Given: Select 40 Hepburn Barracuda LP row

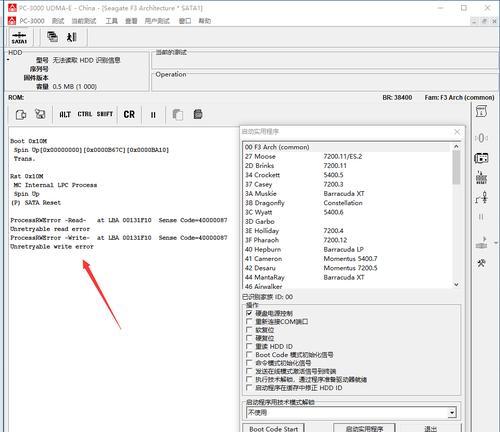Looking at the screenshot, I should [347, 249].
